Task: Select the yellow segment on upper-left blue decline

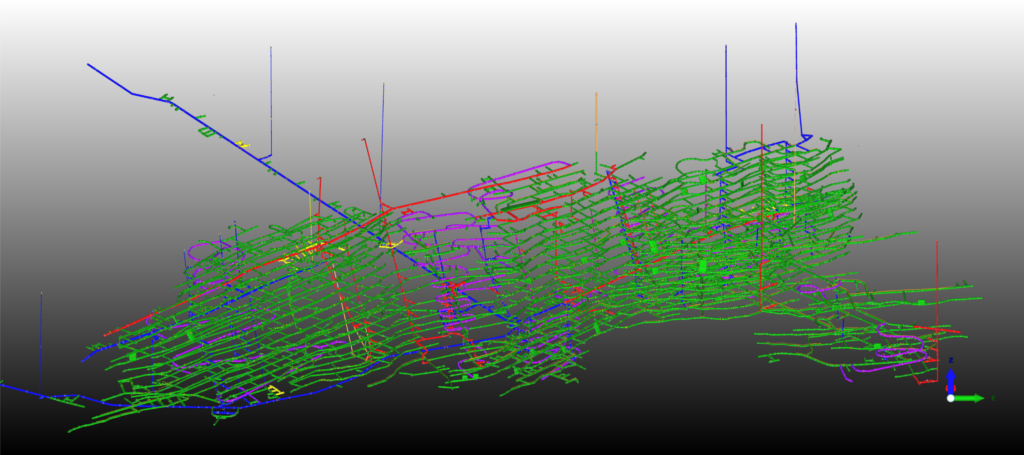Action: point(243,145)
